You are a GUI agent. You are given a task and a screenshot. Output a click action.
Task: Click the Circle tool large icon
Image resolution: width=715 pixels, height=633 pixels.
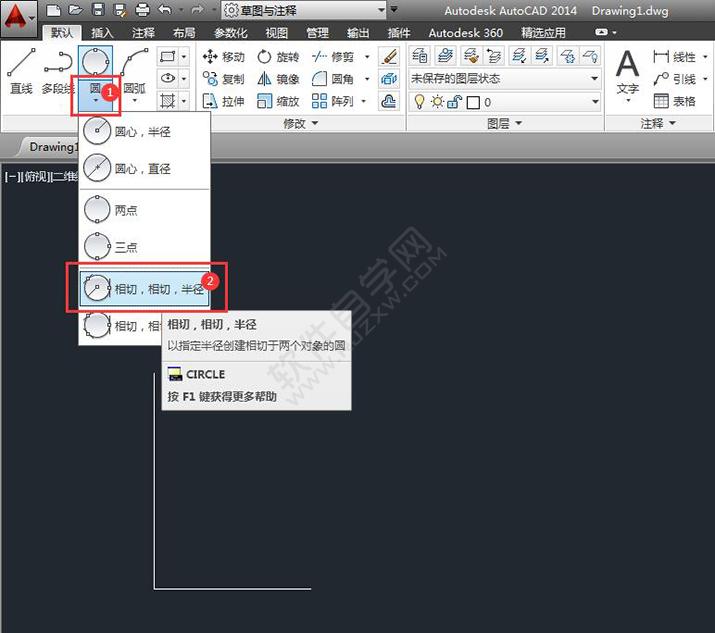(95, 61)
